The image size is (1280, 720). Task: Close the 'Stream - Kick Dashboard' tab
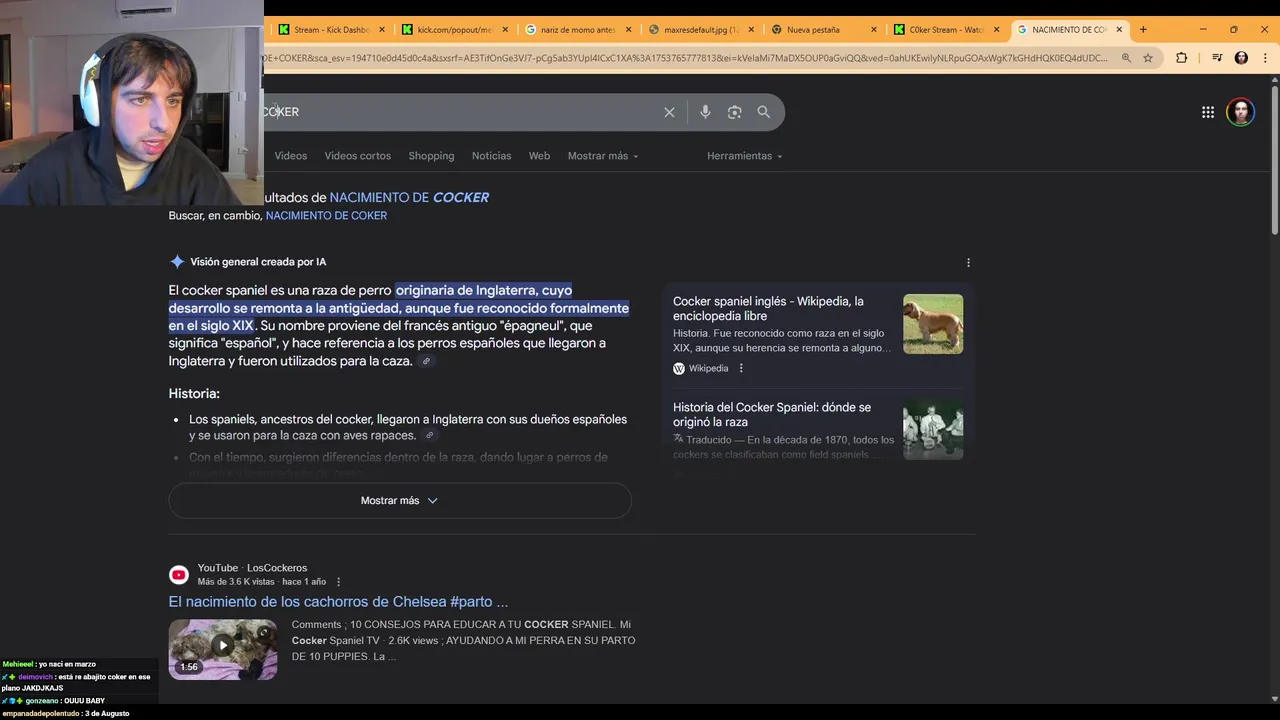click(382, 30)
